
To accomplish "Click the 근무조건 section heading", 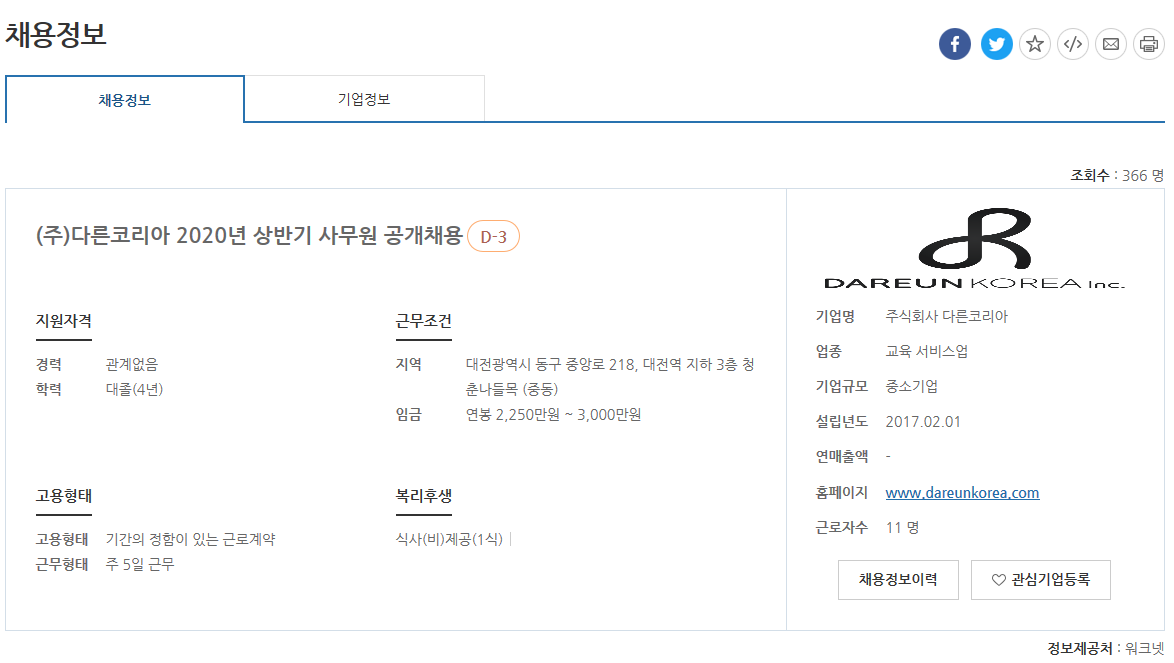I will (424, 321).
